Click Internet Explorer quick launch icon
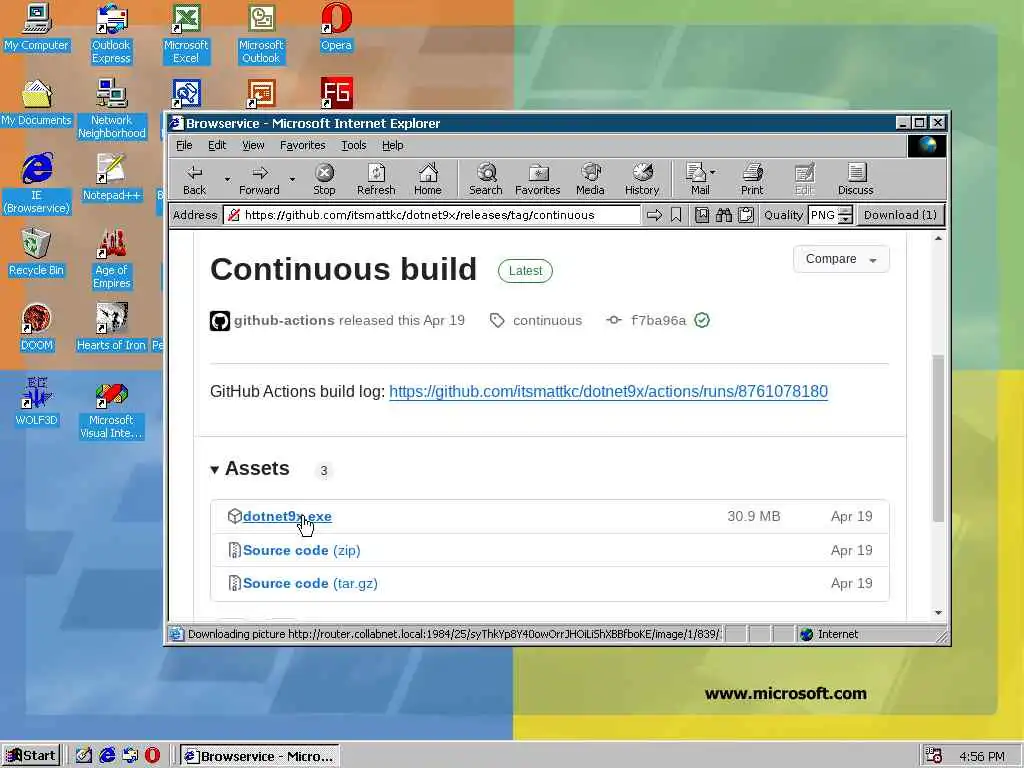 tap(107, 755)
